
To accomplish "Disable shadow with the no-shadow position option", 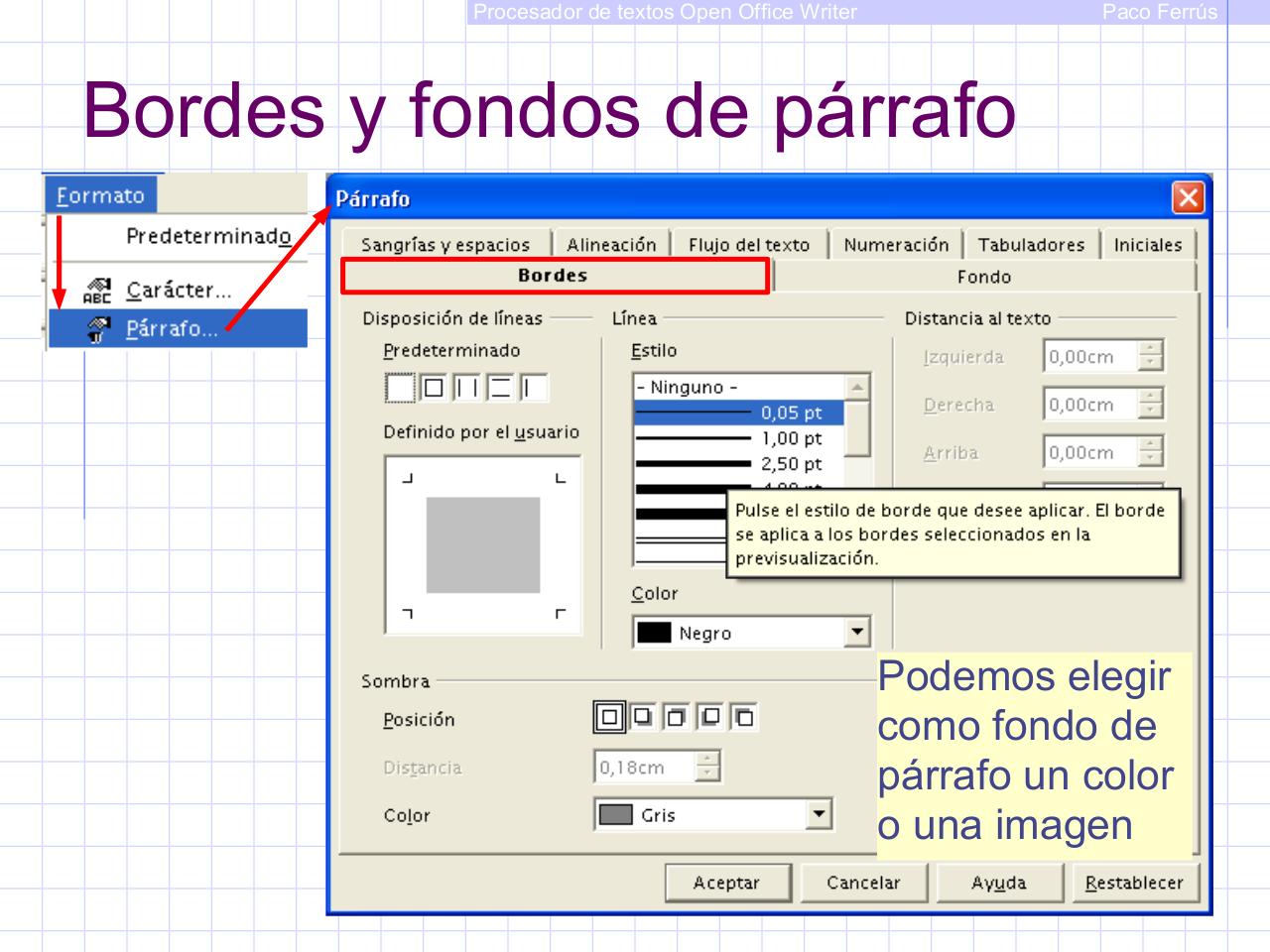I will pos(609,717).
